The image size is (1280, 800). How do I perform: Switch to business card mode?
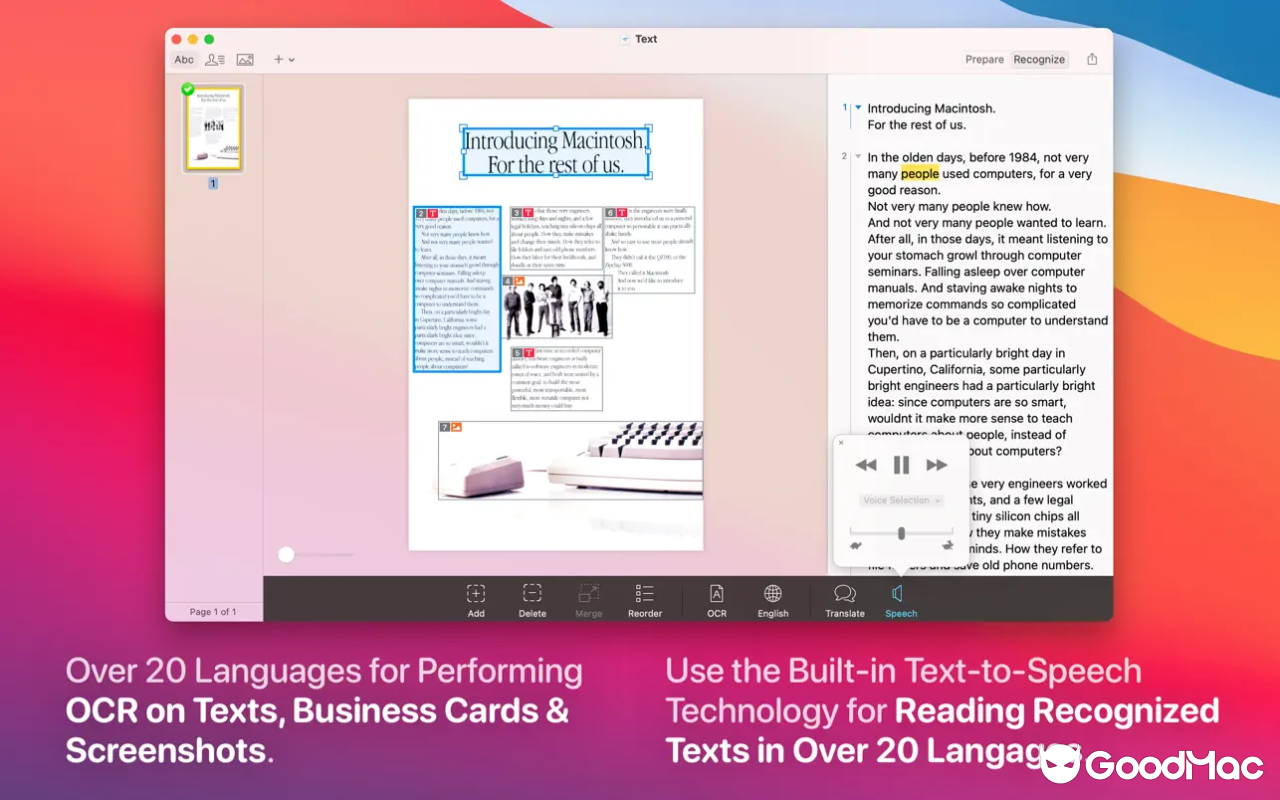point(214,60)
